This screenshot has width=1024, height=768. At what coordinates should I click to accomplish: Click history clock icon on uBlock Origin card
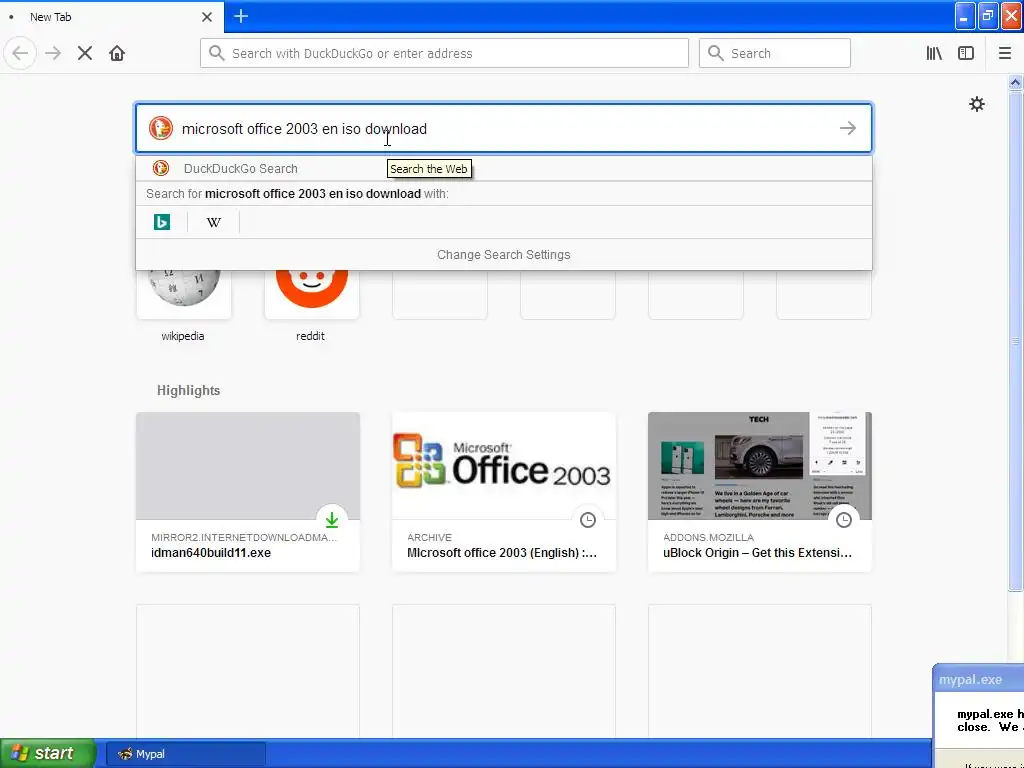click(x=844, y=520)
